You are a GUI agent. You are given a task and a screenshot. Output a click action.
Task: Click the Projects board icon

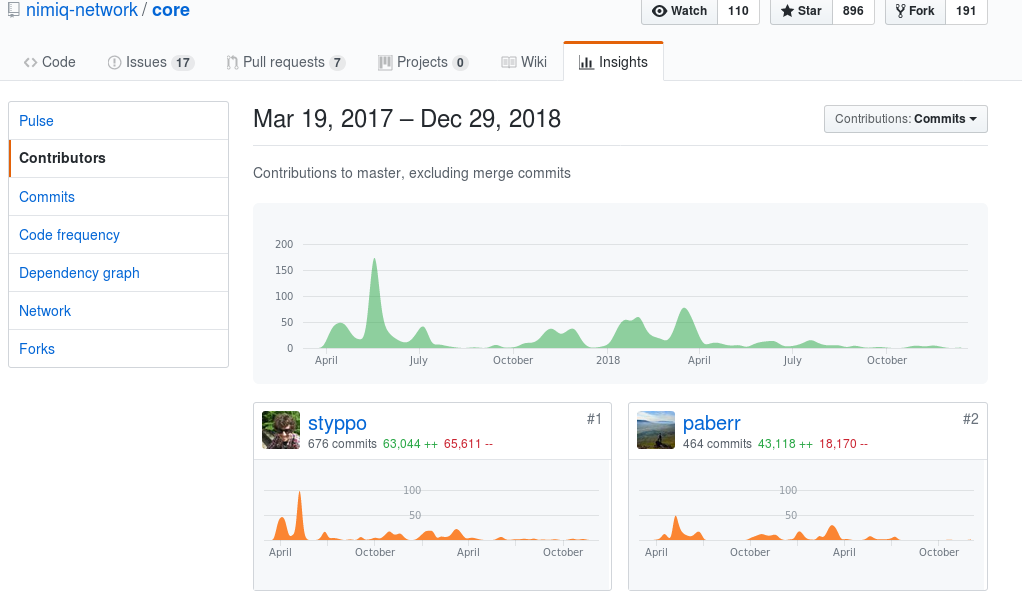pyautogui.click(x=385, y=63)
